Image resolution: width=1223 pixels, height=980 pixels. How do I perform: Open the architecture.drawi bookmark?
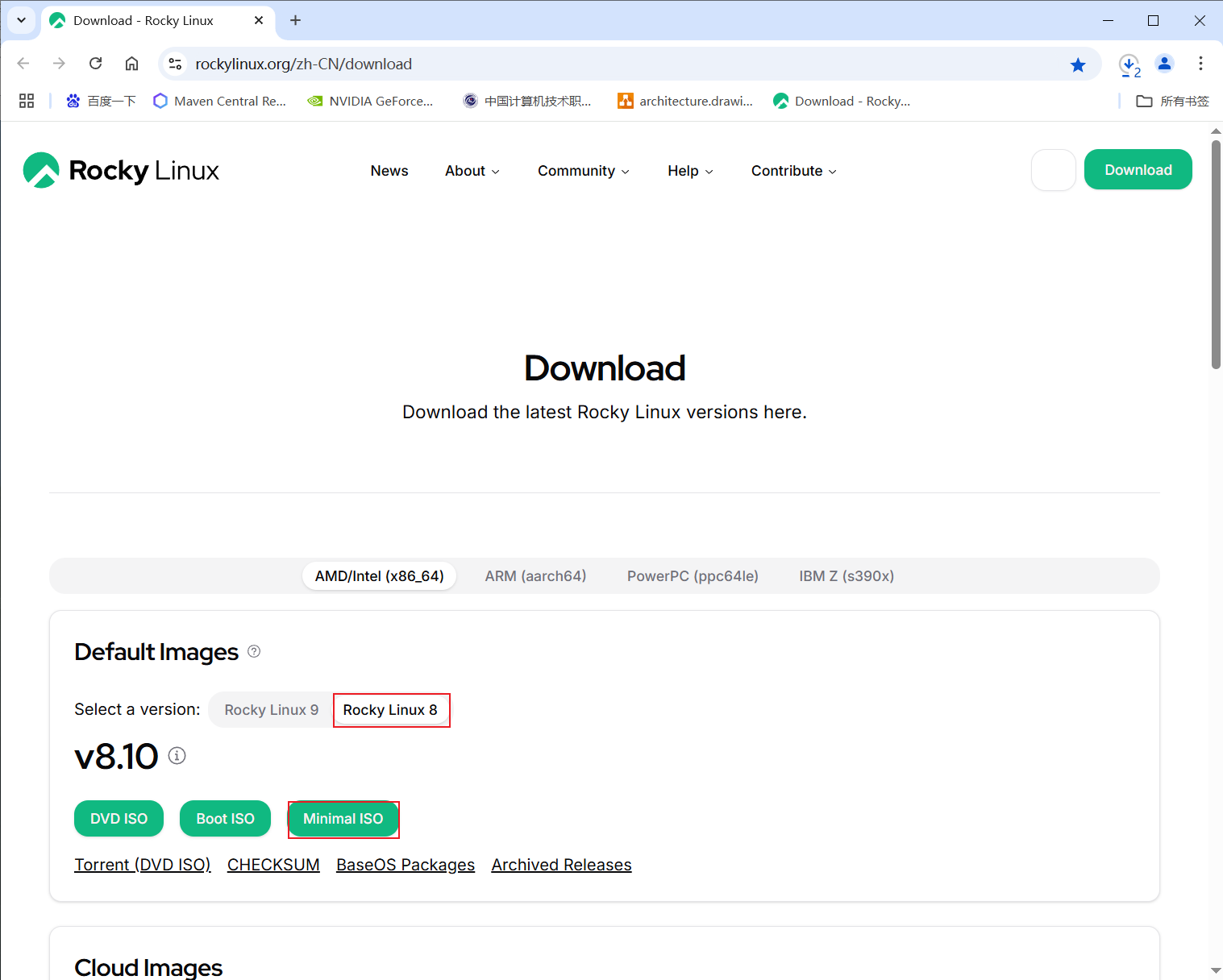click(685, 101)
